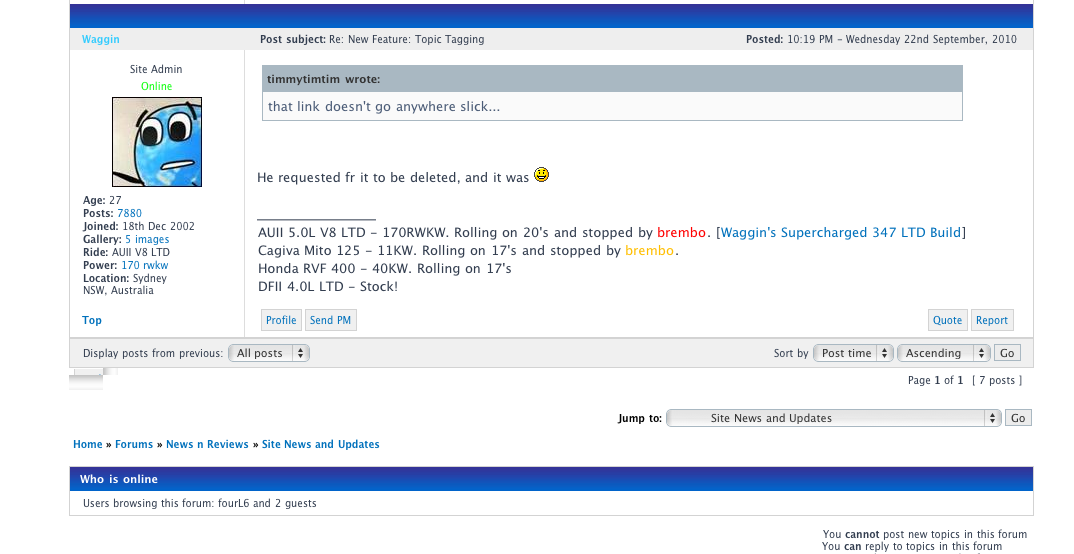Open Forums breadcrumb link

coord(134,444)
